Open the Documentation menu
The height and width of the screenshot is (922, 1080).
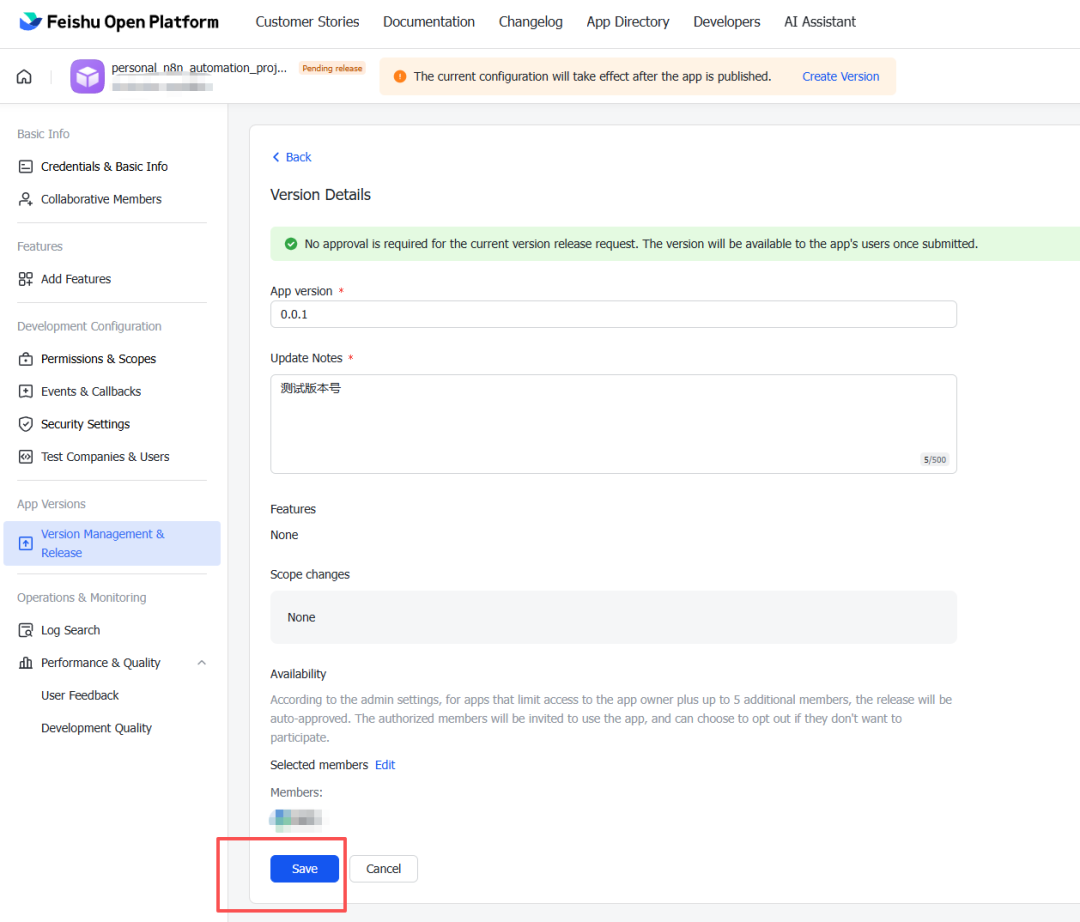pos(428,22)
